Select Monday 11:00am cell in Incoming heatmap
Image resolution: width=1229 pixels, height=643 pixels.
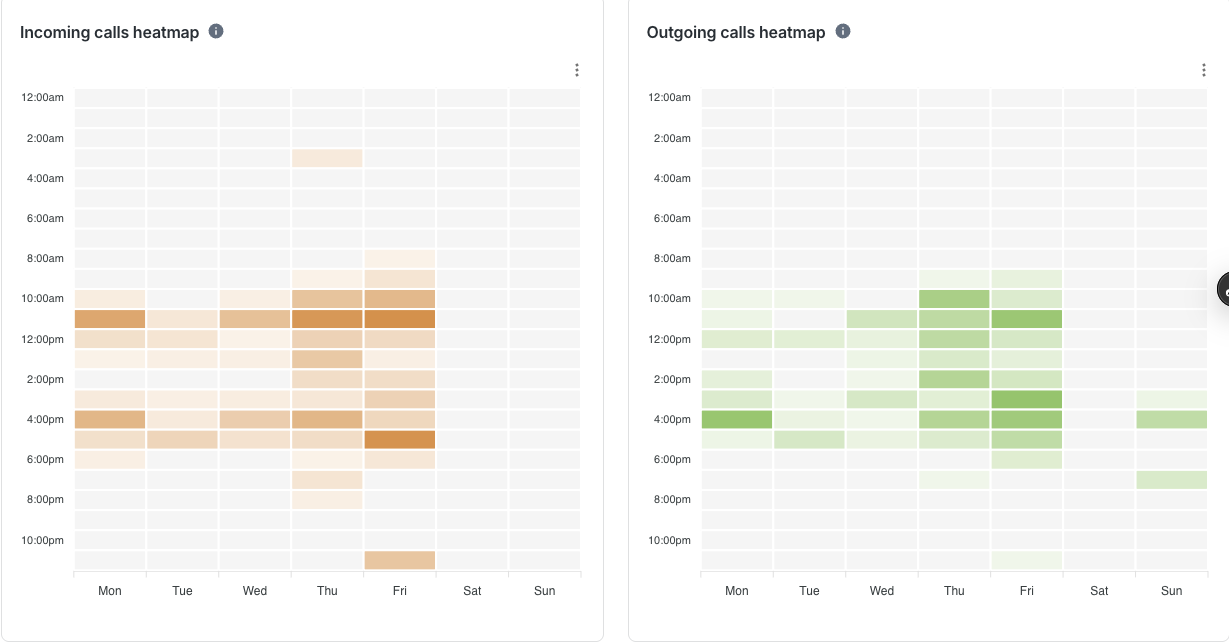[110, 319]
